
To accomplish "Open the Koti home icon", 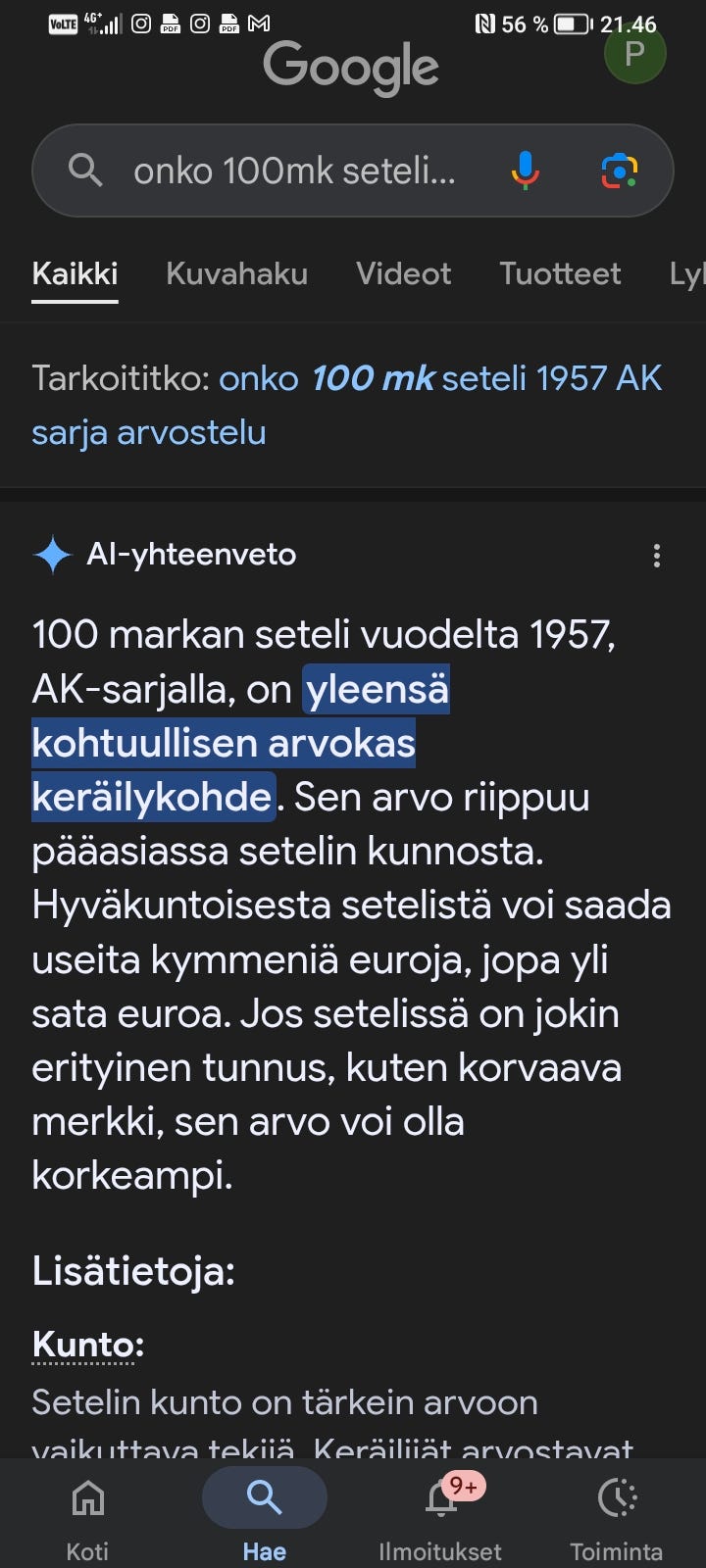I will 86,1497.
